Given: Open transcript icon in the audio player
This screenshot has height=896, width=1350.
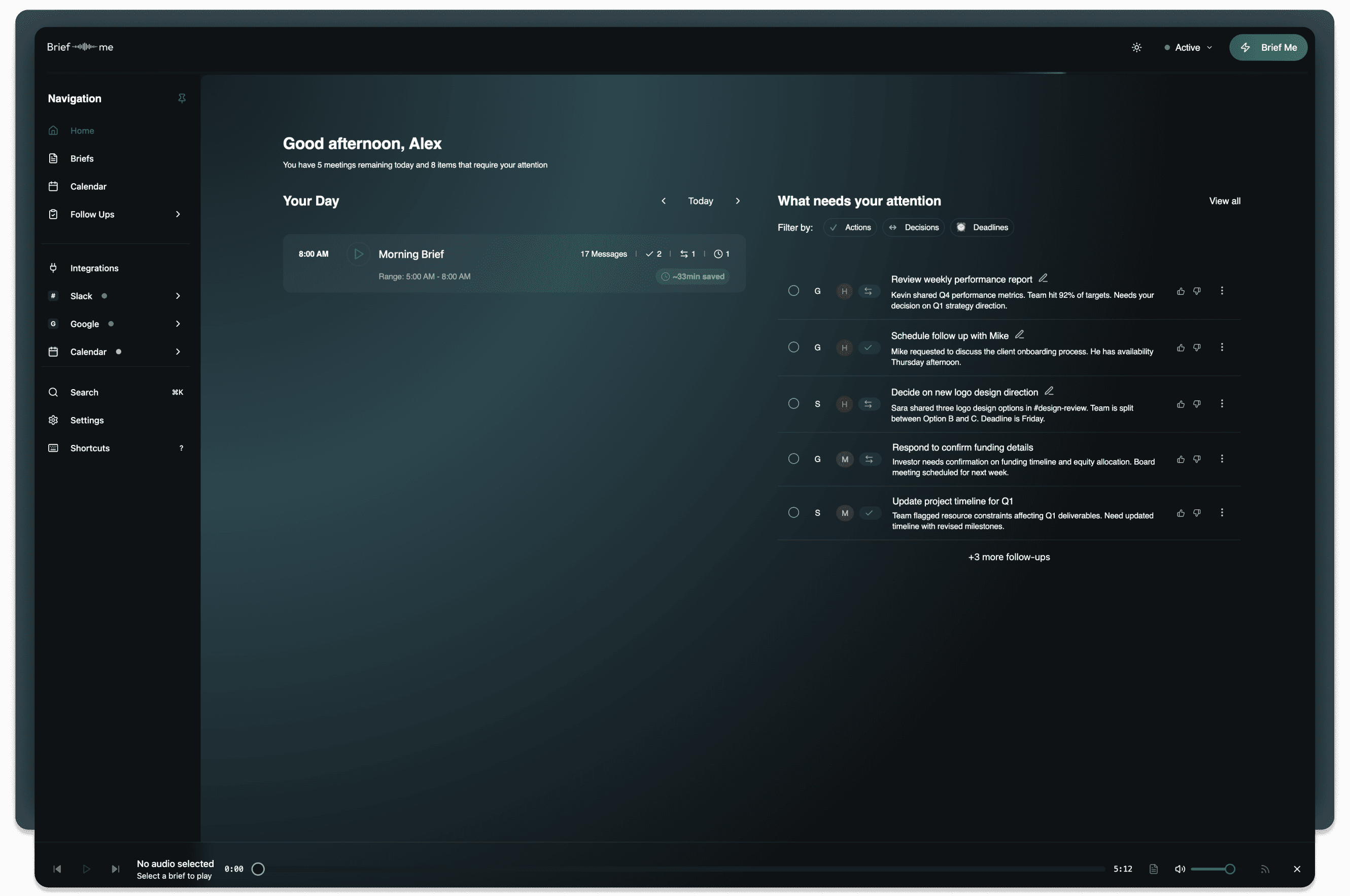Looking at the screenshot, I should pos(1153,869).
